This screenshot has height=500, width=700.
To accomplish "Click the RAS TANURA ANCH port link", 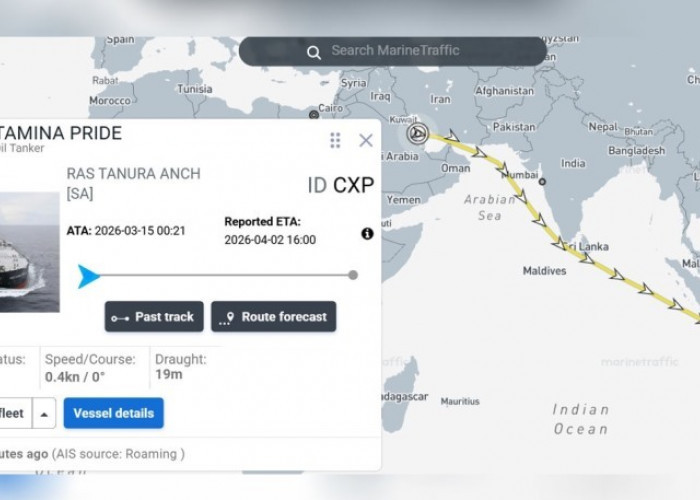I will 133,174.
